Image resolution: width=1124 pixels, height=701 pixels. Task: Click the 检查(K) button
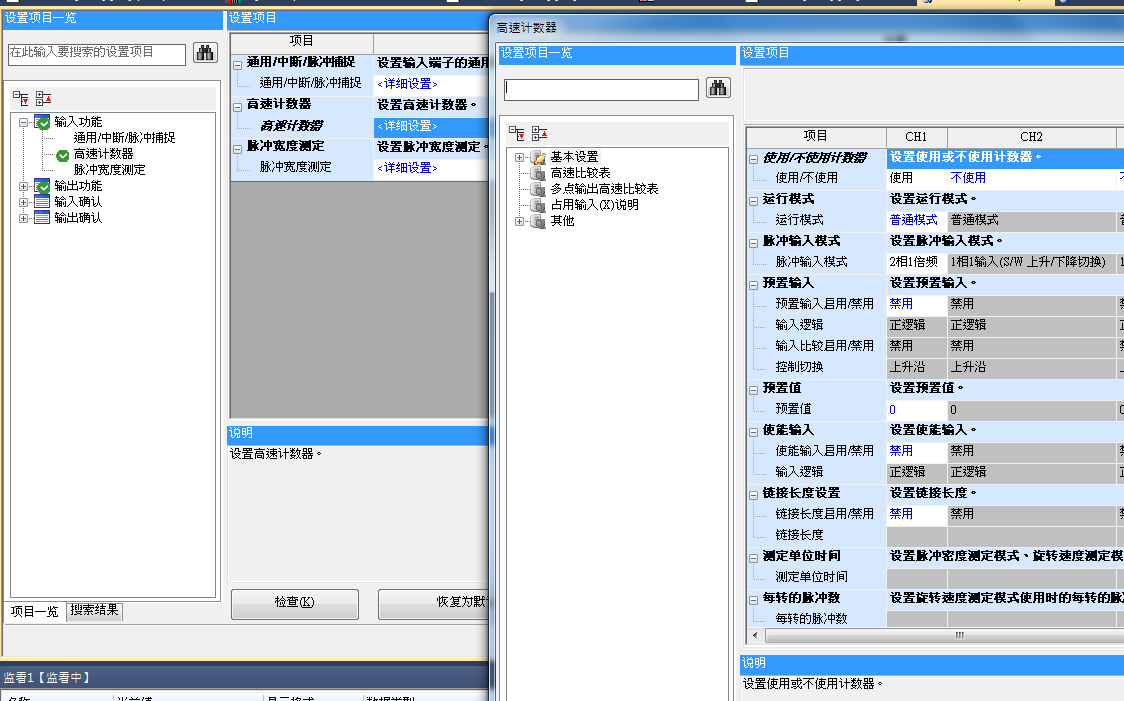[x=294, y=602]
